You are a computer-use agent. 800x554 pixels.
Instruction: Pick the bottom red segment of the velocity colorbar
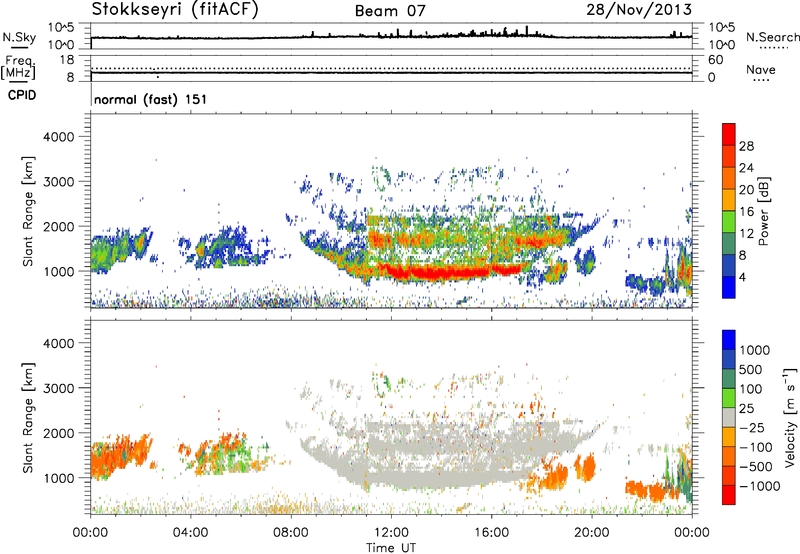729,495
